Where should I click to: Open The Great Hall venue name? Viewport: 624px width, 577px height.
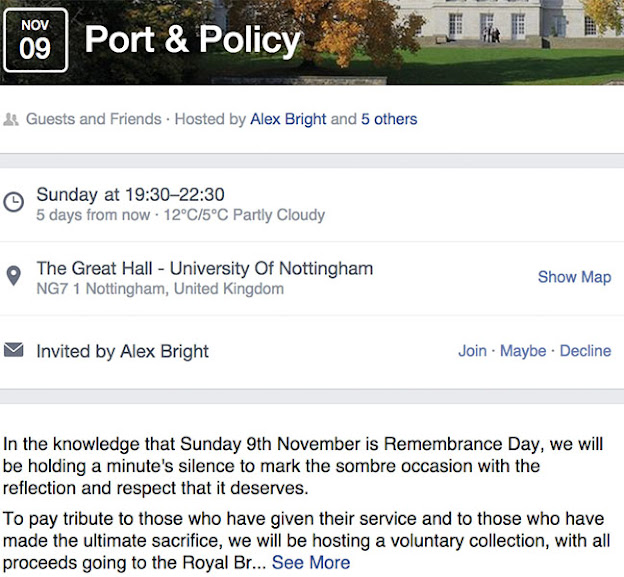coord(205,268)
